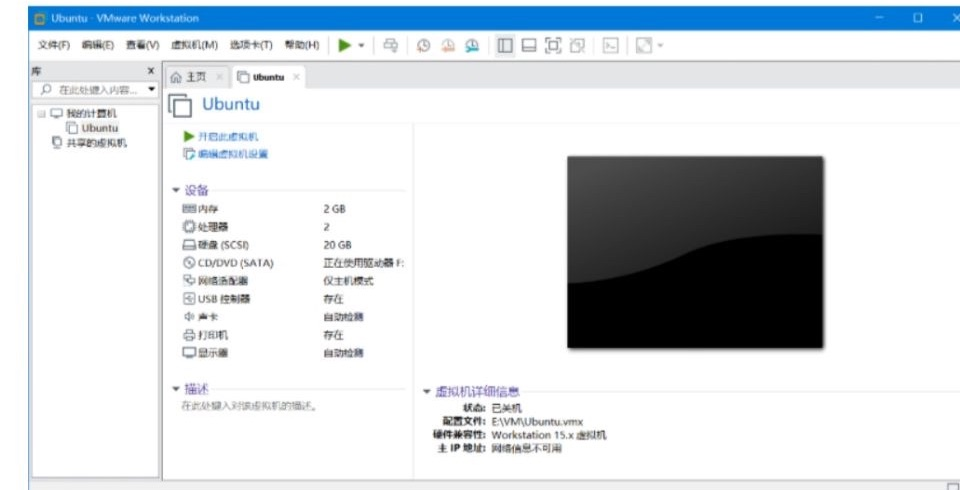
Task: Close the 库 library panel
Action: point(151,71)
